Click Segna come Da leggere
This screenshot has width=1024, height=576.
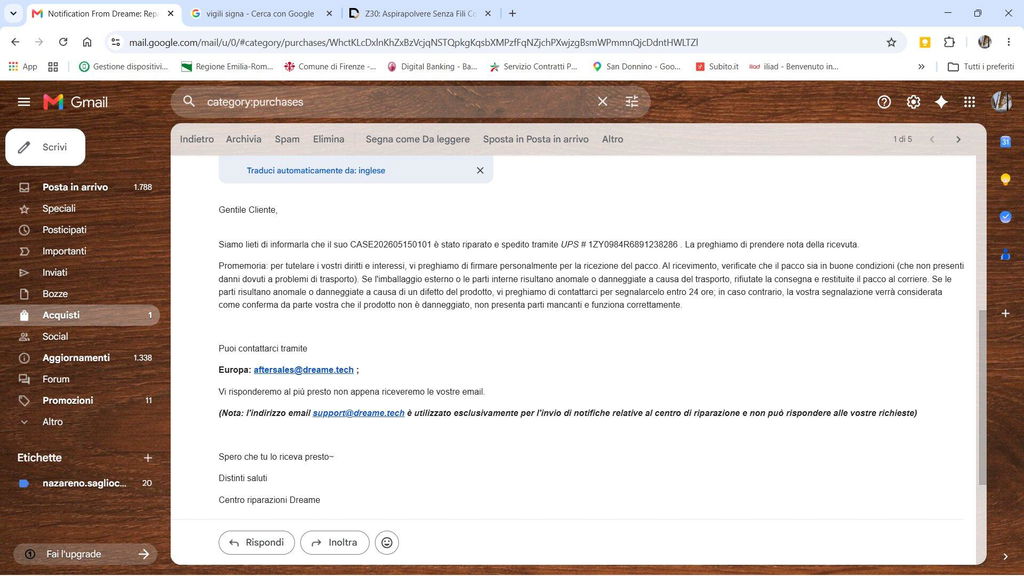click(x=417, y=139)
